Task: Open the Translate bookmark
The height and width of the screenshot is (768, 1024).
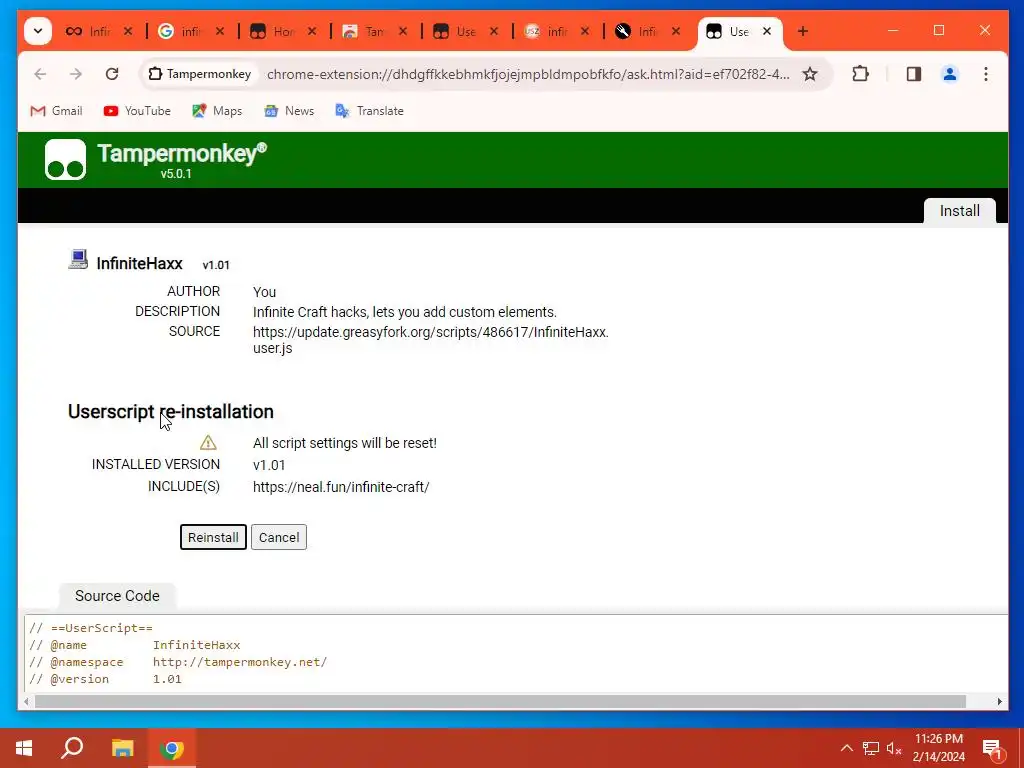Action: click(370, 111)
